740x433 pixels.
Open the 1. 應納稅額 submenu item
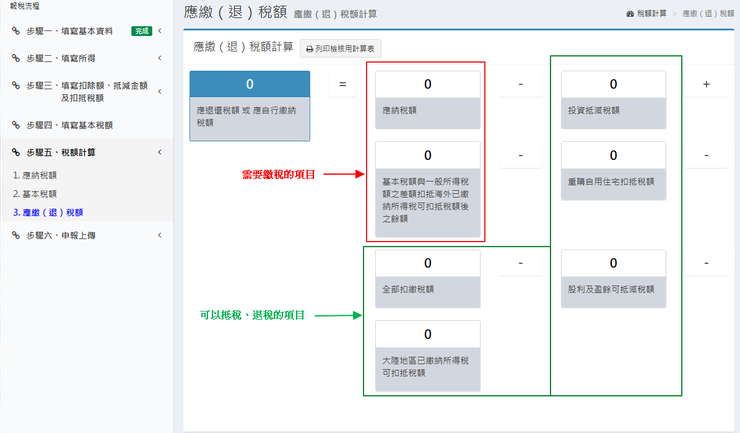[x=34, y=175]
